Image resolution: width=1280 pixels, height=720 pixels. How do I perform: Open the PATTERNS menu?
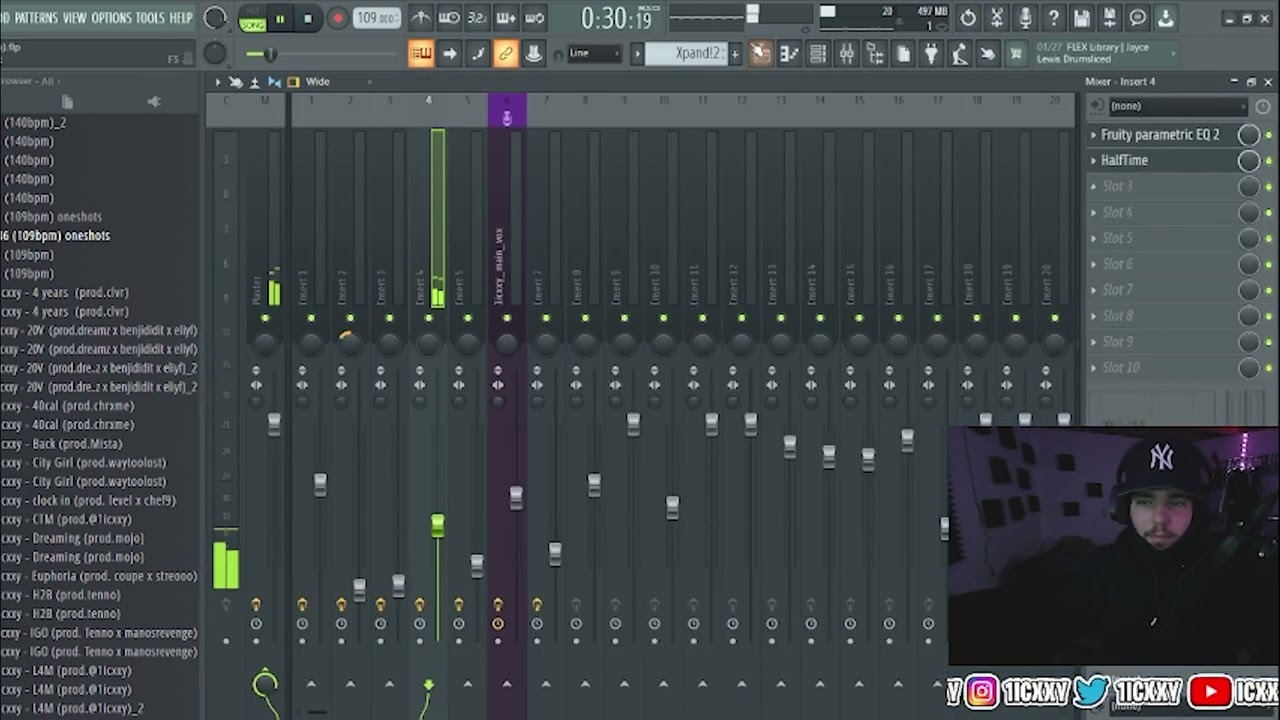click(36, 18)
